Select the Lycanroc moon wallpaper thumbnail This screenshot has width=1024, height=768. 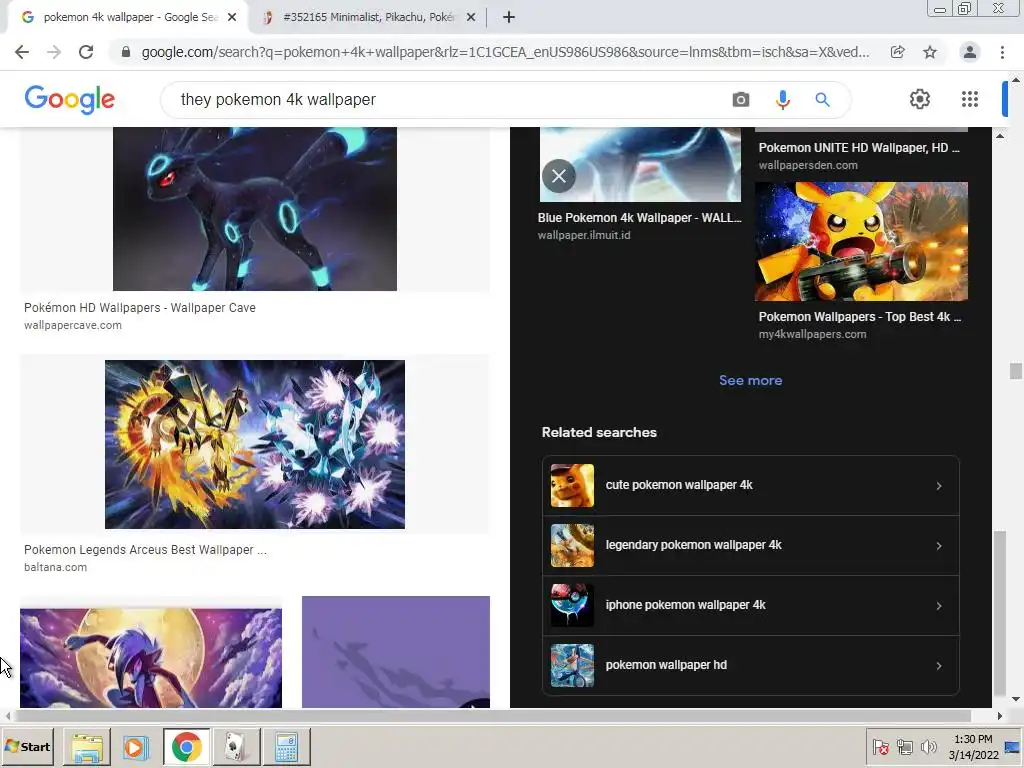click(151, 658)
